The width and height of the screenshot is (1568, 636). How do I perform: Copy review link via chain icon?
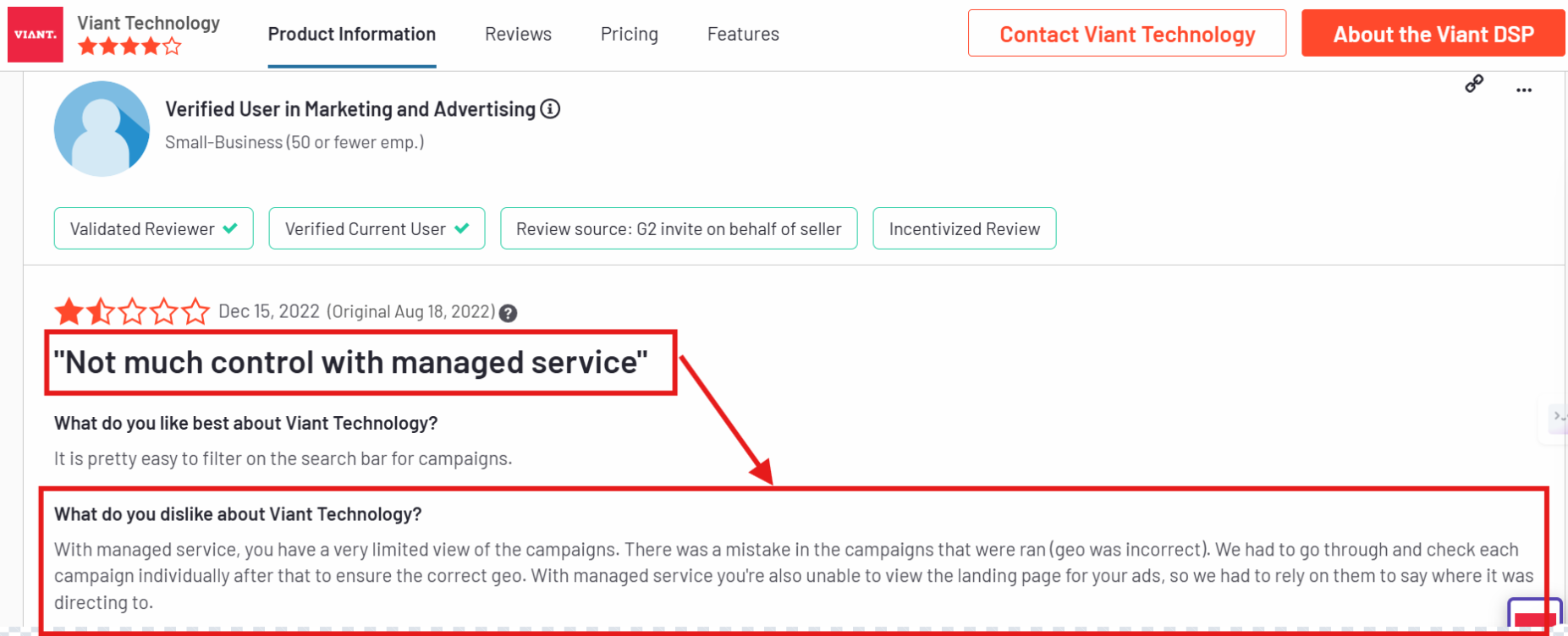tap(1474, 84)
